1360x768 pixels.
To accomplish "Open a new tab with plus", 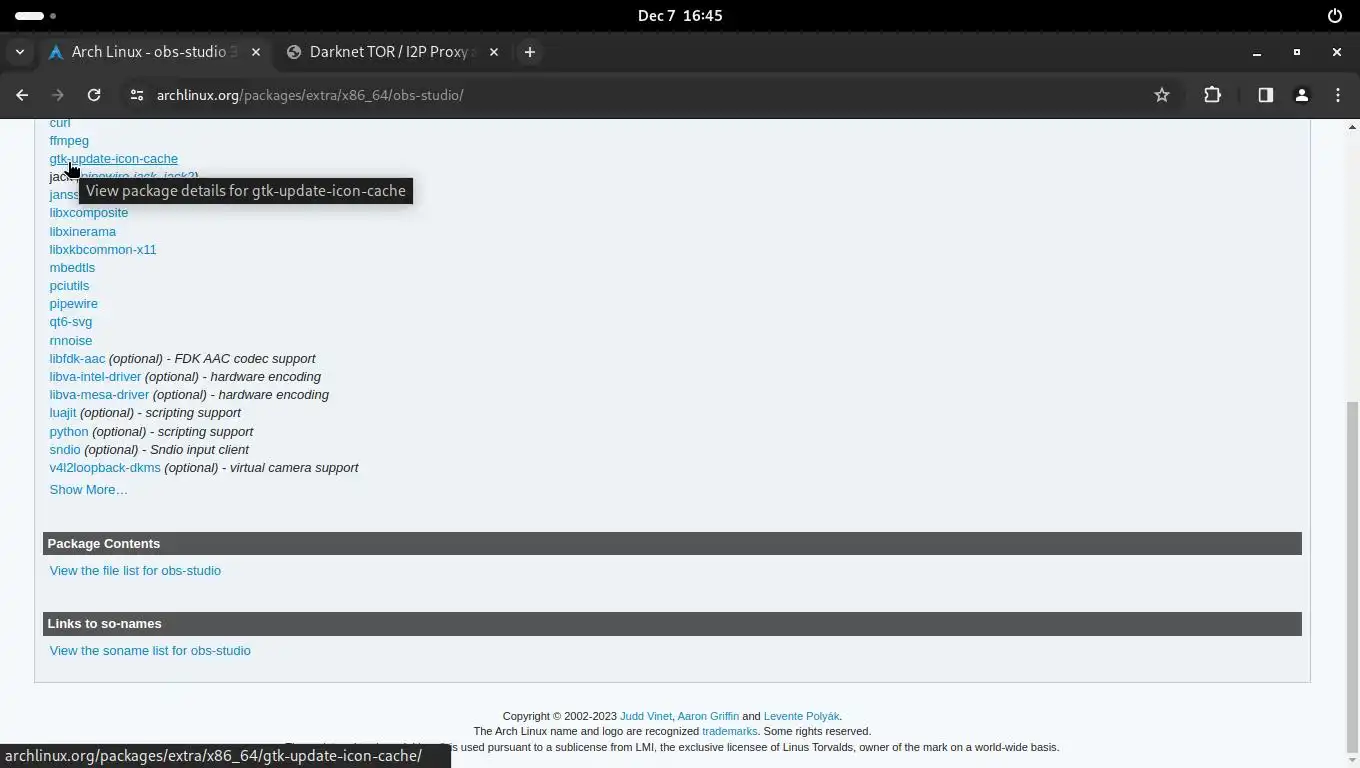I will point(530,52).
